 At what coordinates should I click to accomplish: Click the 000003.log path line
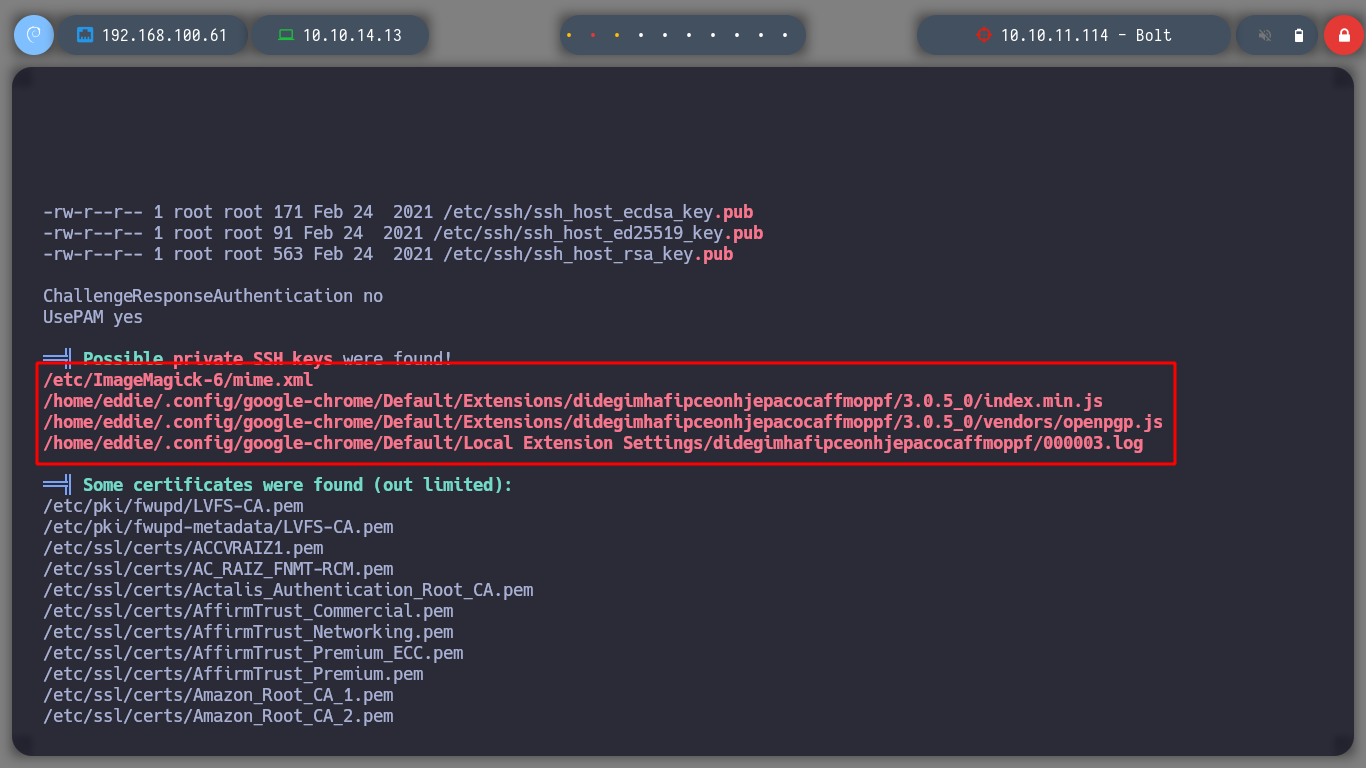tap(593, 443)
